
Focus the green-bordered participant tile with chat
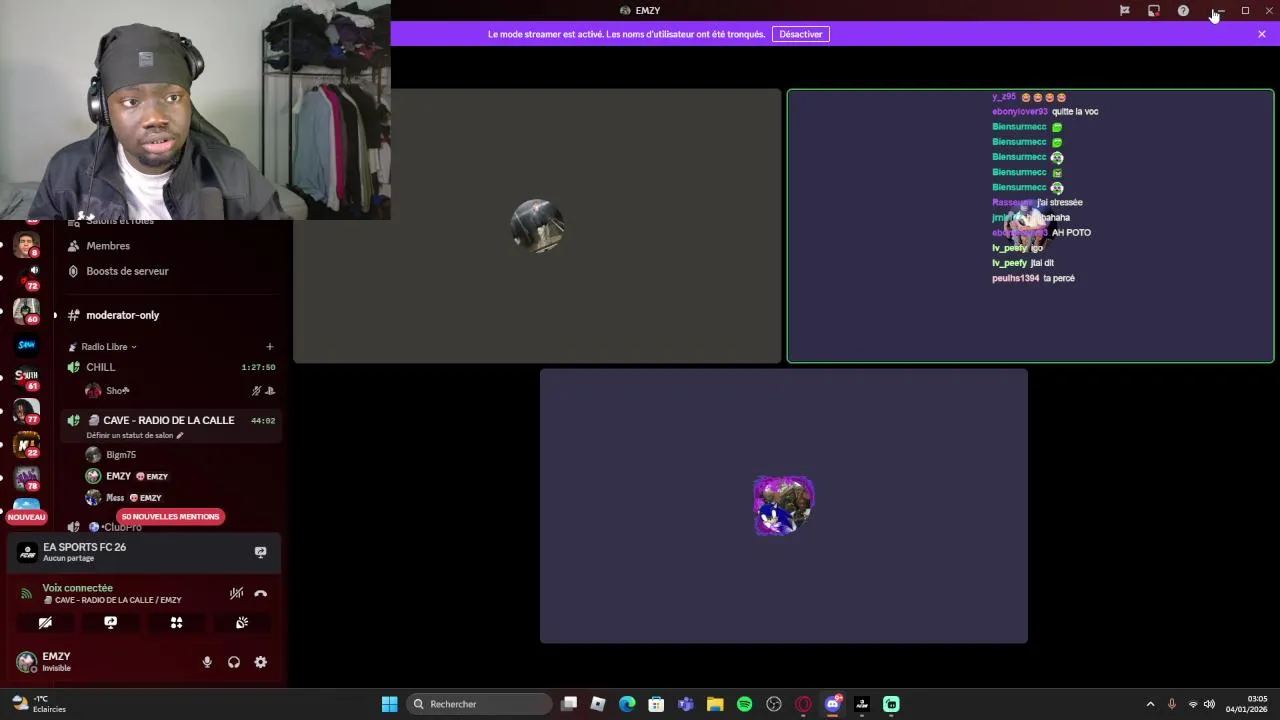pos(1030,226)
